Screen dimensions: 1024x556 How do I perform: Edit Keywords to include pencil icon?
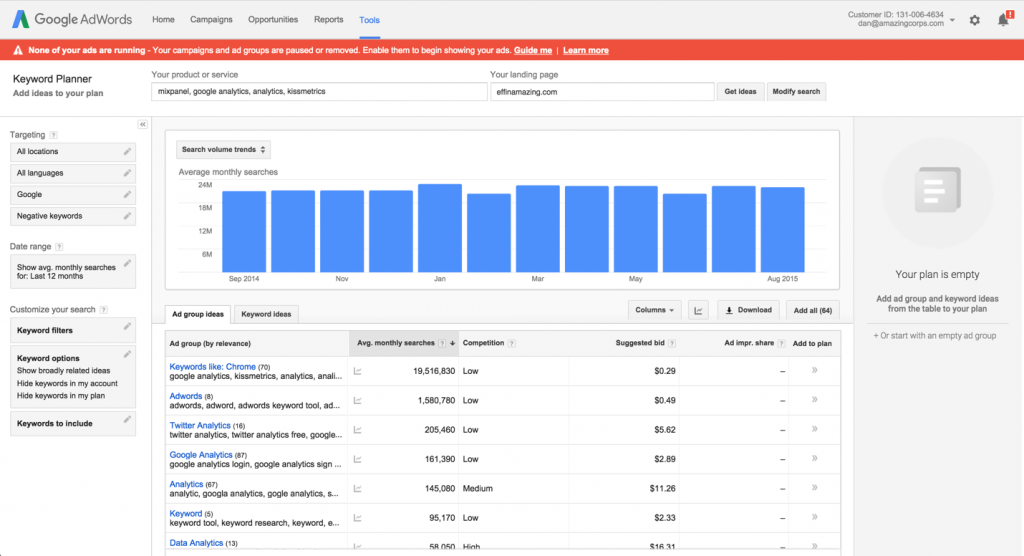(x=127, y=419)
